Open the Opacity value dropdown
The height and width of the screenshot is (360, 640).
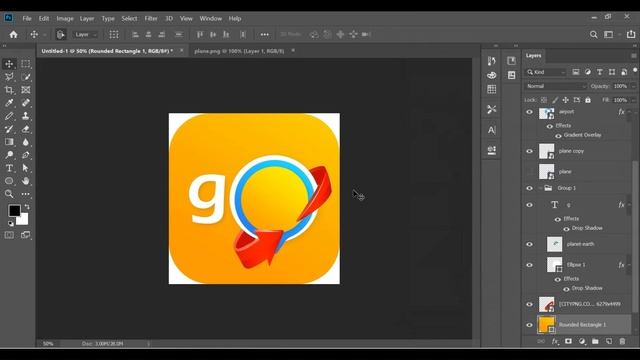pyautogui.click(x=633, y=86)
